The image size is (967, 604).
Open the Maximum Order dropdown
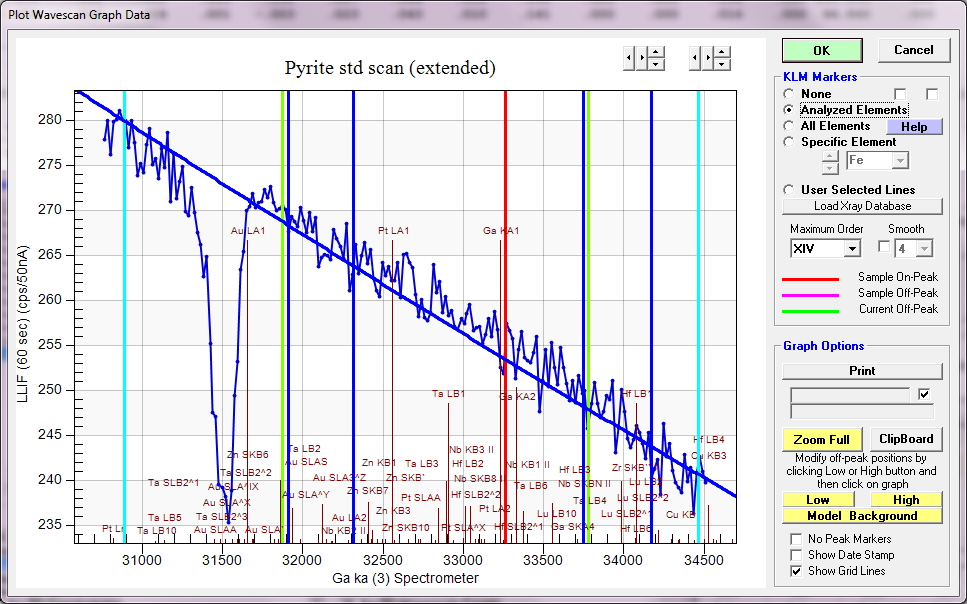(x=851, y=248)
